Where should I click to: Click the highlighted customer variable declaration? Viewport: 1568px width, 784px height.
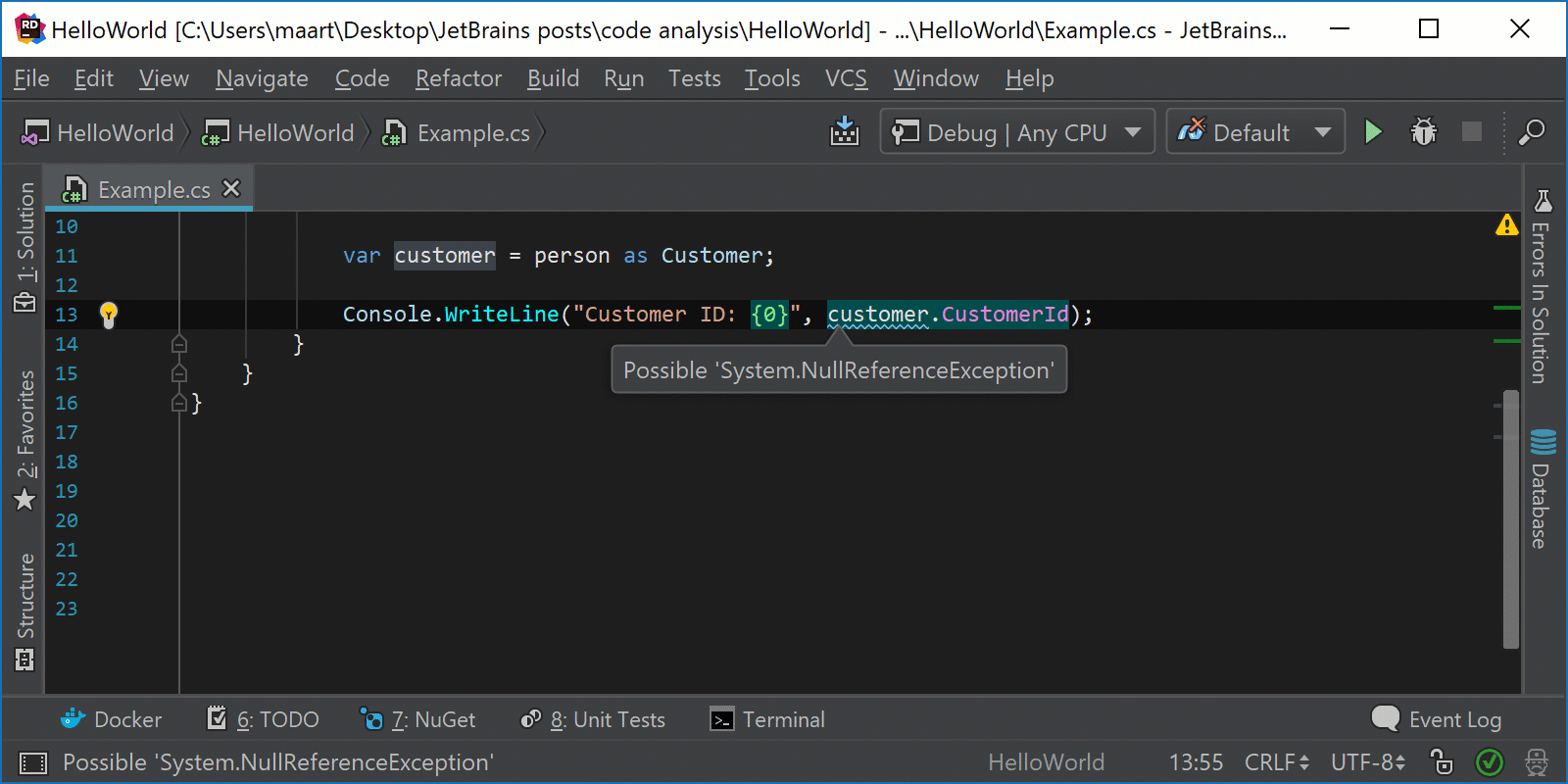[445, 255]
